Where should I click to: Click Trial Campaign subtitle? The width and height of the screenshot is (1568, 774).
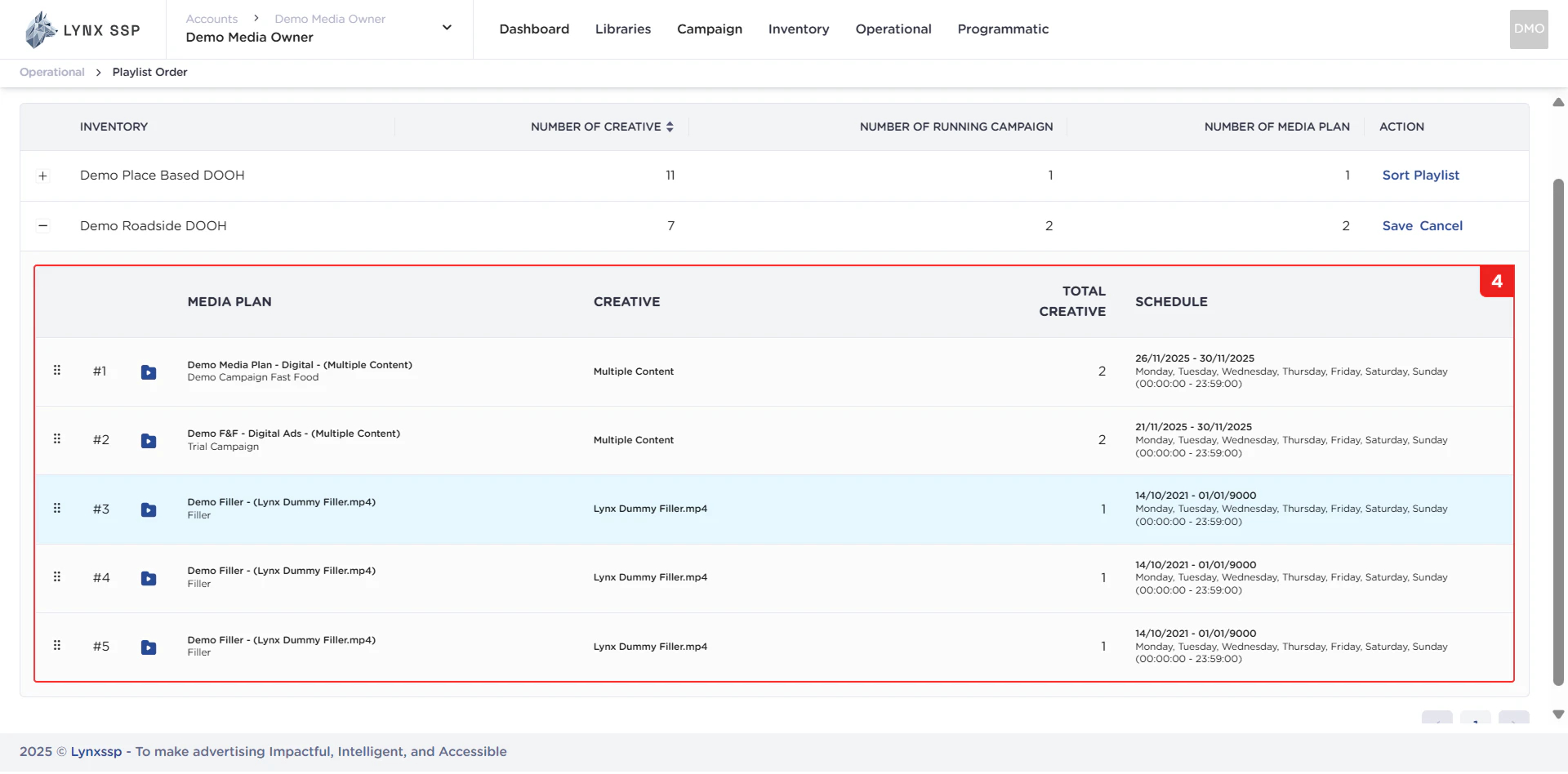[223, 447]
